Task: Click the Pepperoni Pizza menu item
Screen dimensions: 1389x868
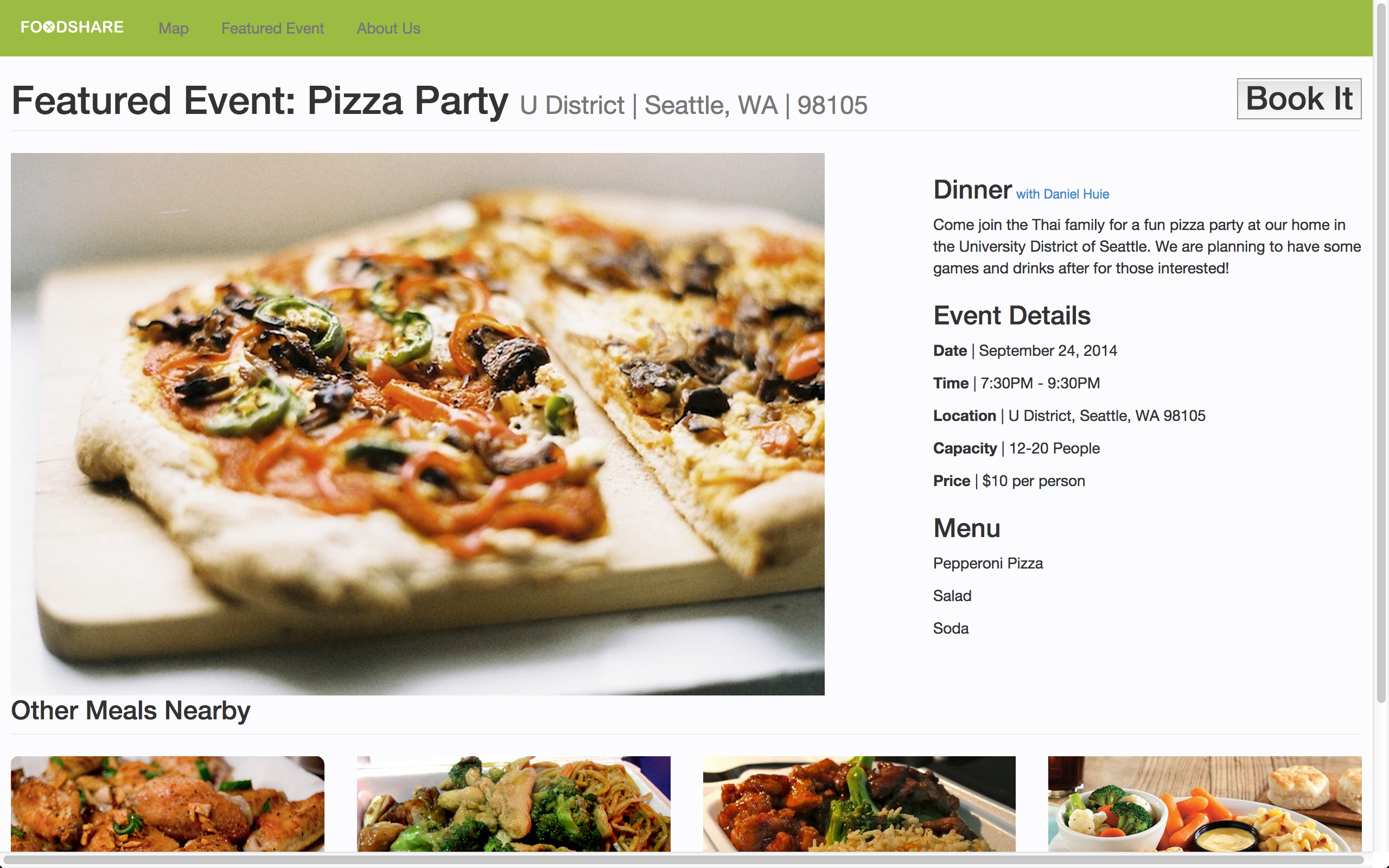Action: pos(988,563)
